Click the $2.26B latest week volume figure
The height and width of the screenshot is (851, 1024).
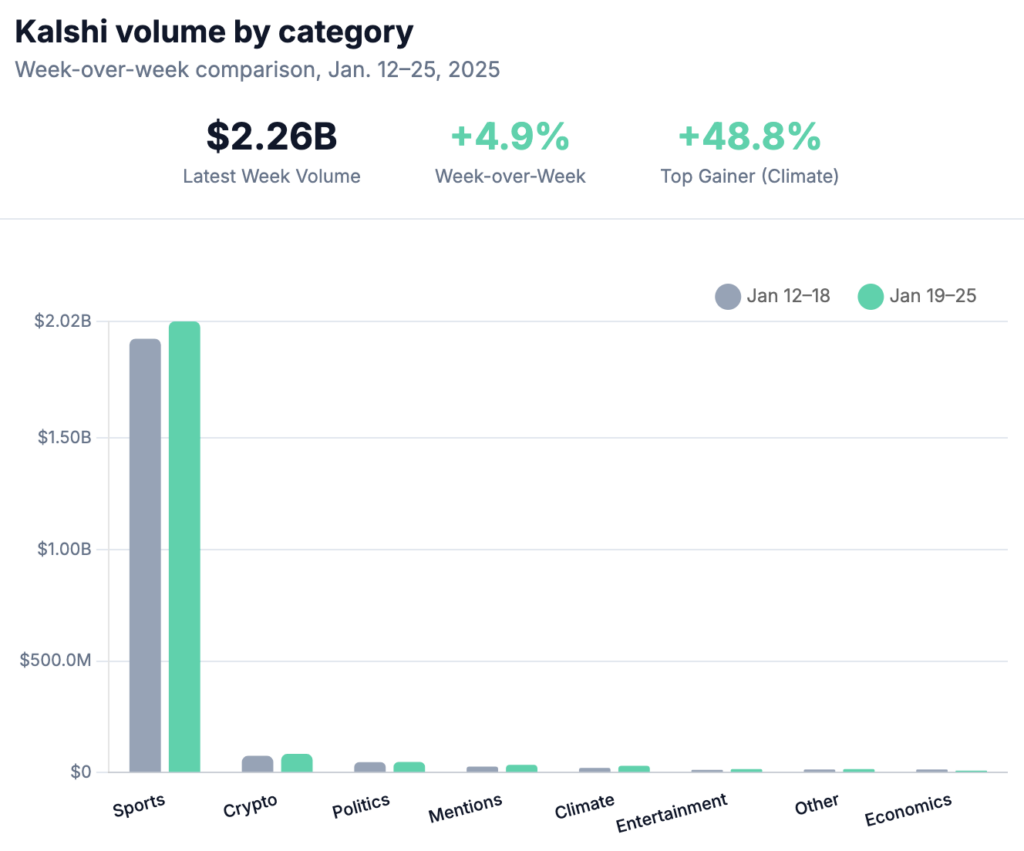tap(271, 136)
